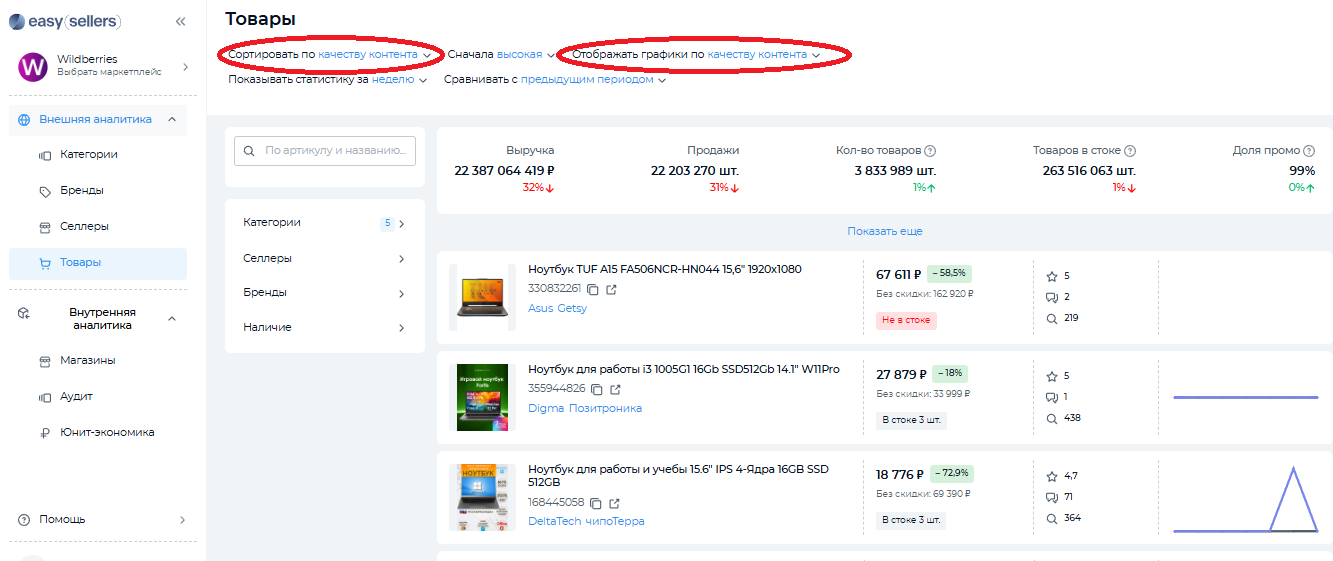Viewport: 1333px width, 561px height.
Task: Click info icon next to Товаров в стоке
Action: [x=1130, y=151]
